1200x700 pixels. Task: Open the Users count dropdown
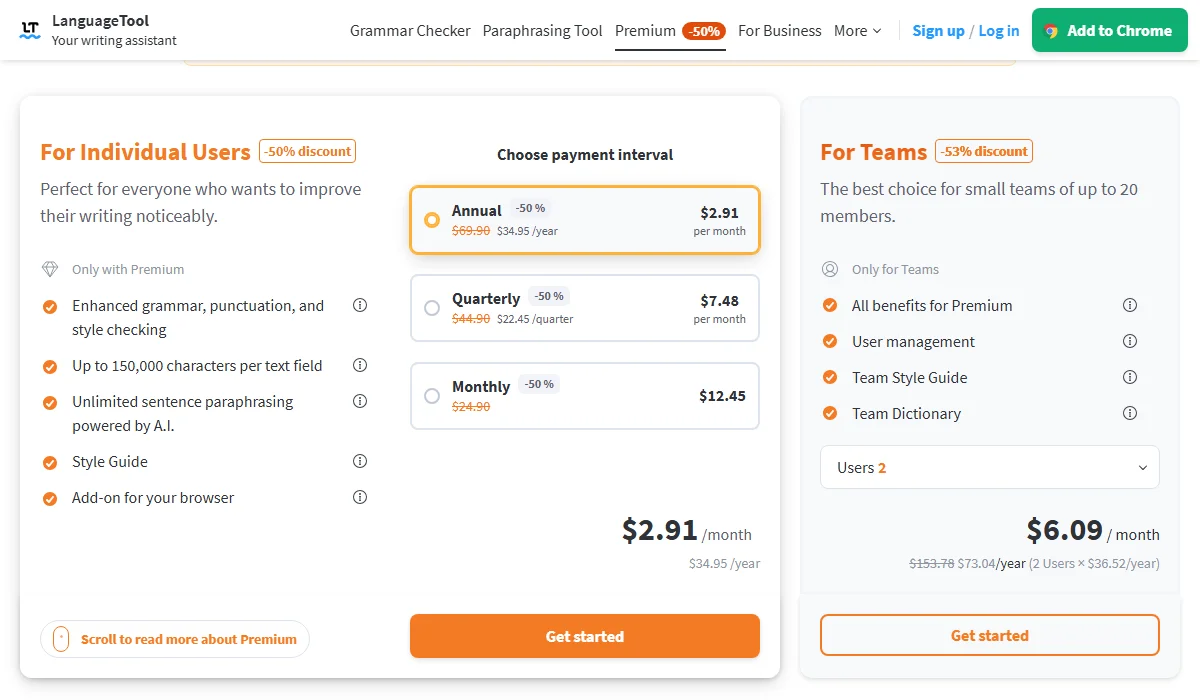click(988, 467)
